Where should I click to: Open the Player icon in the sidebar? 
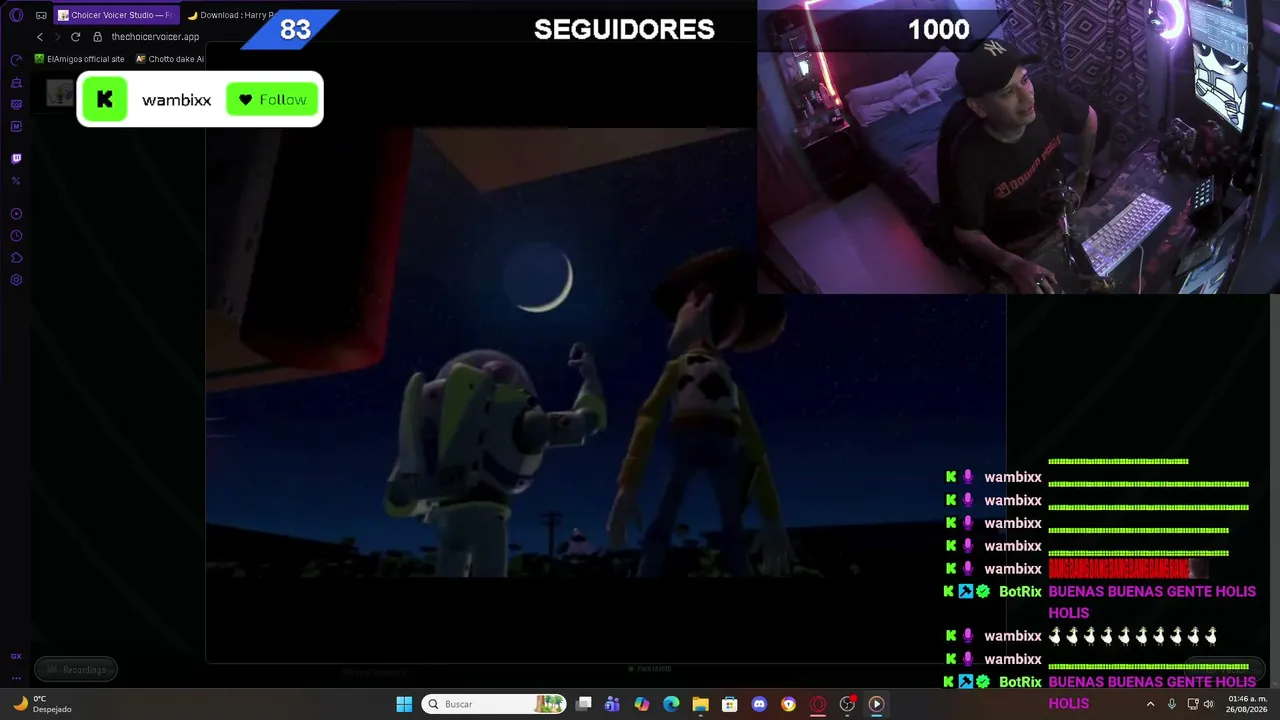pos(16,214)
